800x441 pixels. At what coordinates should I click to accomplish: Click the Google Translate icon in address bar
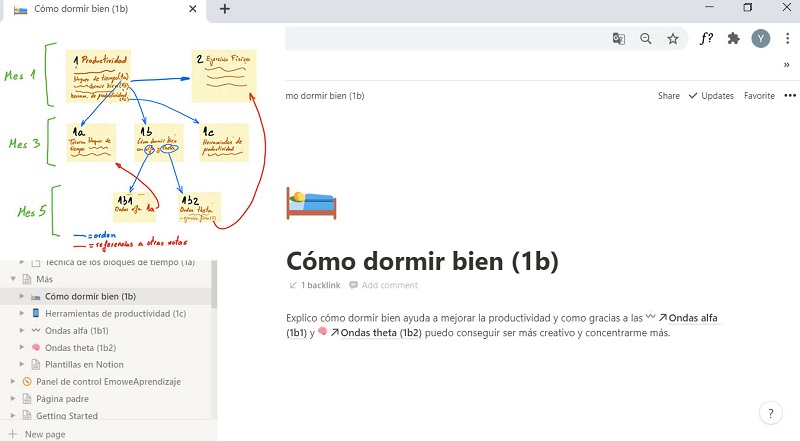(x=618, y=39)
